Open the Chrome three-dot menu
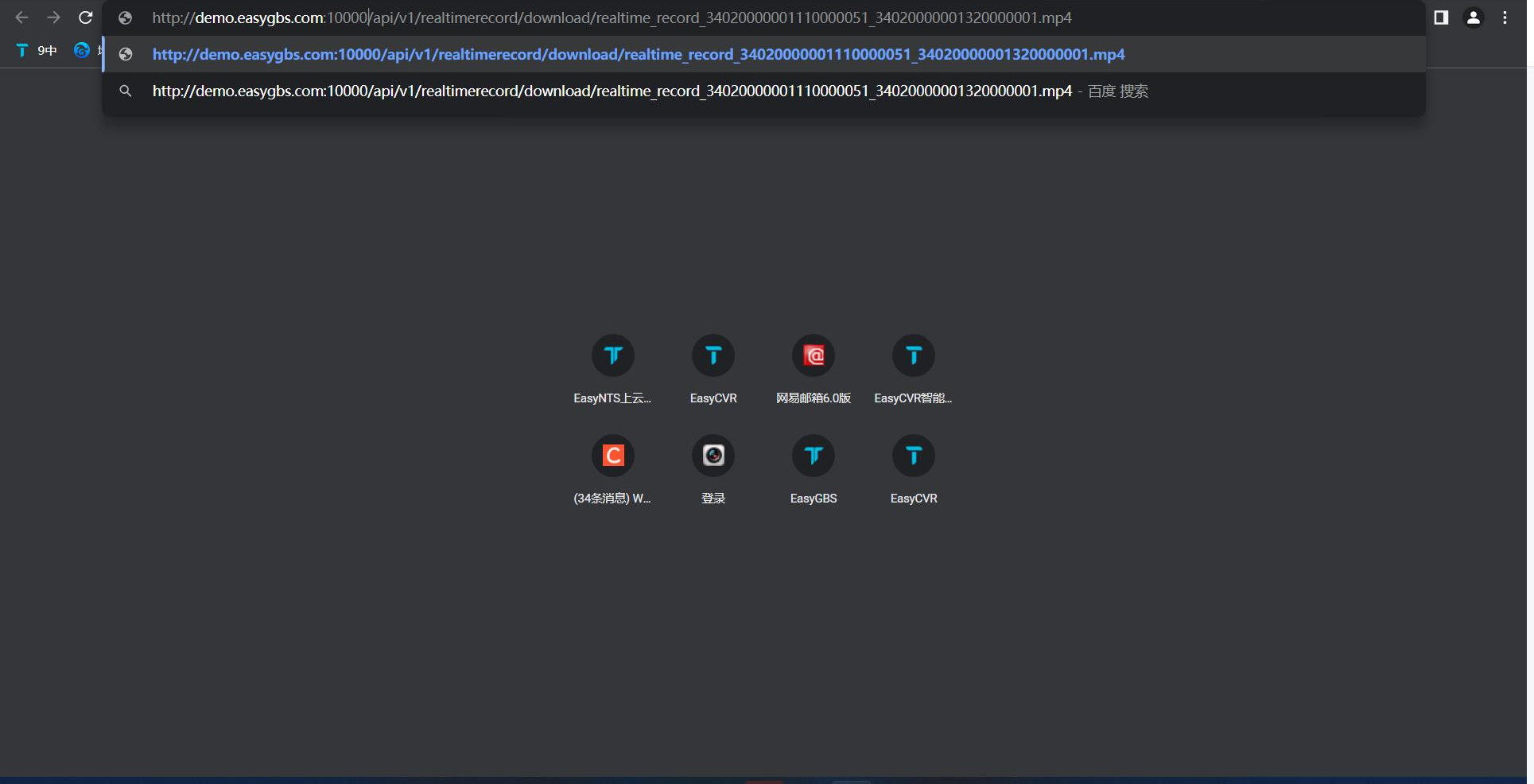The image size is (1534, 784). tap(1505, 17)
